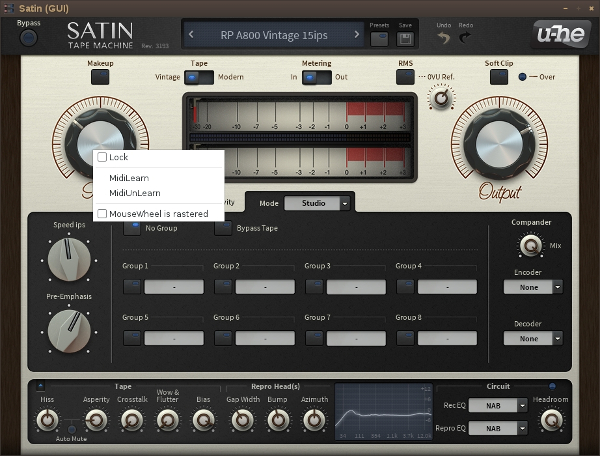Image resolution: width=600 pixels, height=456 pixels.
Task: Click the Save preset floppy icon
Action: tap(406, 38)
